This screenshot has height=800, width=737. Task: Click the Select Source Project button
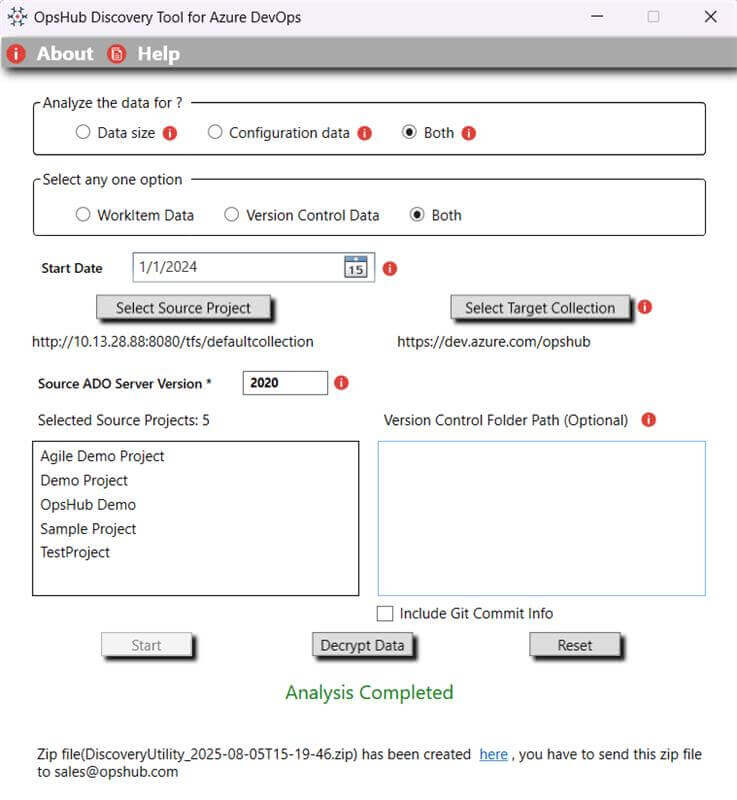(184, 308)
